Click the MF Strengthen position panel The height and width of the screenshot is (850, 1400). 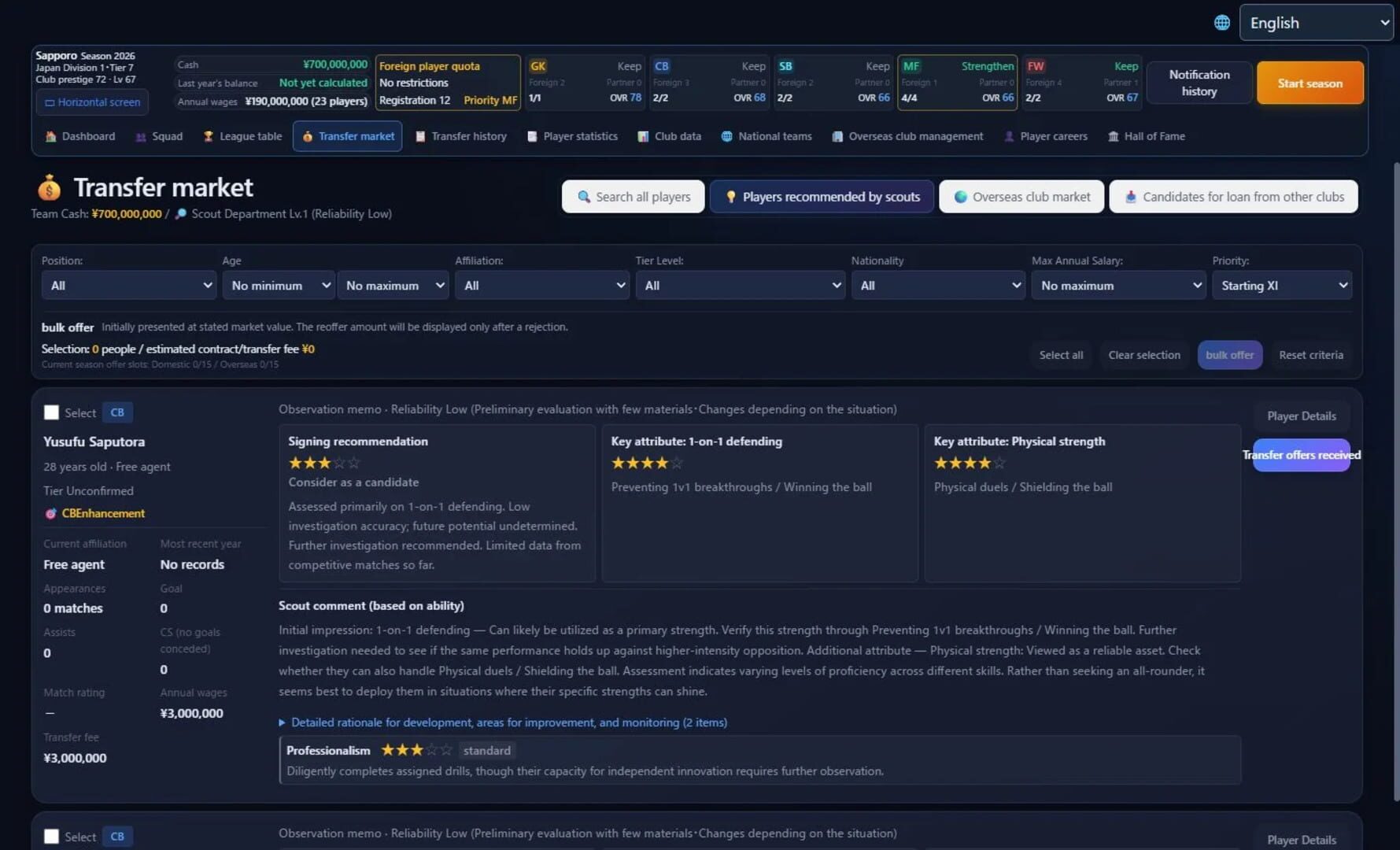pyautogui.click(x=957, y=83)
